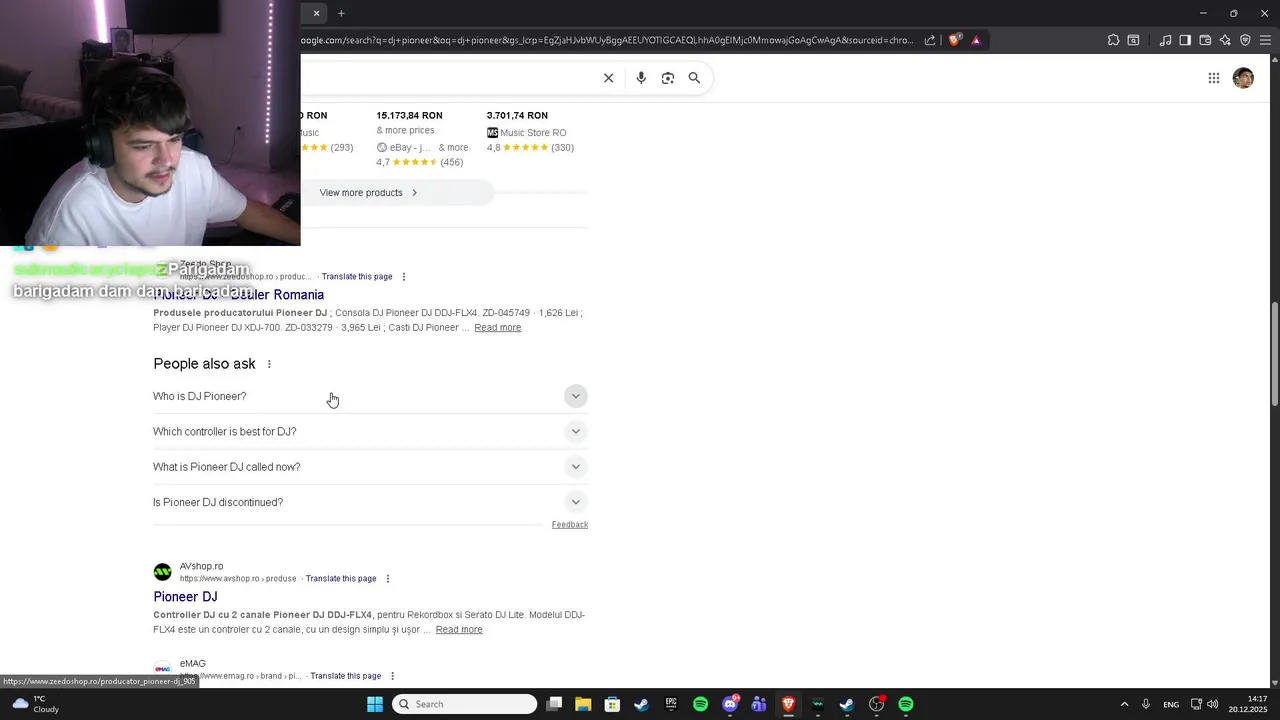
Task: Open the Brave playlist music note icon
Action: (1165, 40)
